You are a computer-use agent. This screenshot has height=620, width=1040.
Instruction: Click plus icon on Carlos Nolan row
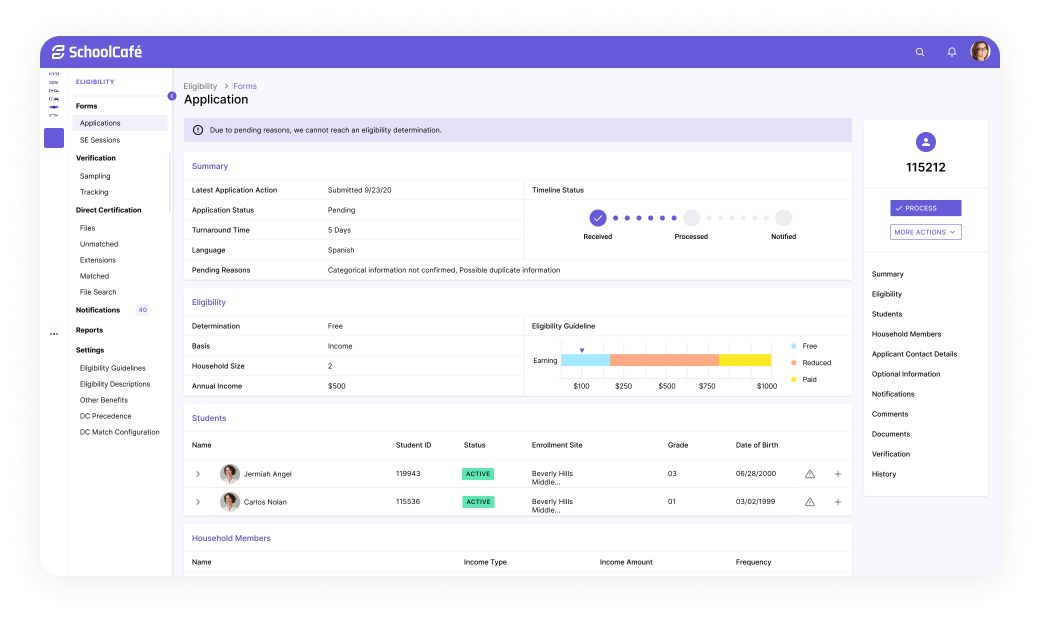pyautogui.click(x=838, y=502)
